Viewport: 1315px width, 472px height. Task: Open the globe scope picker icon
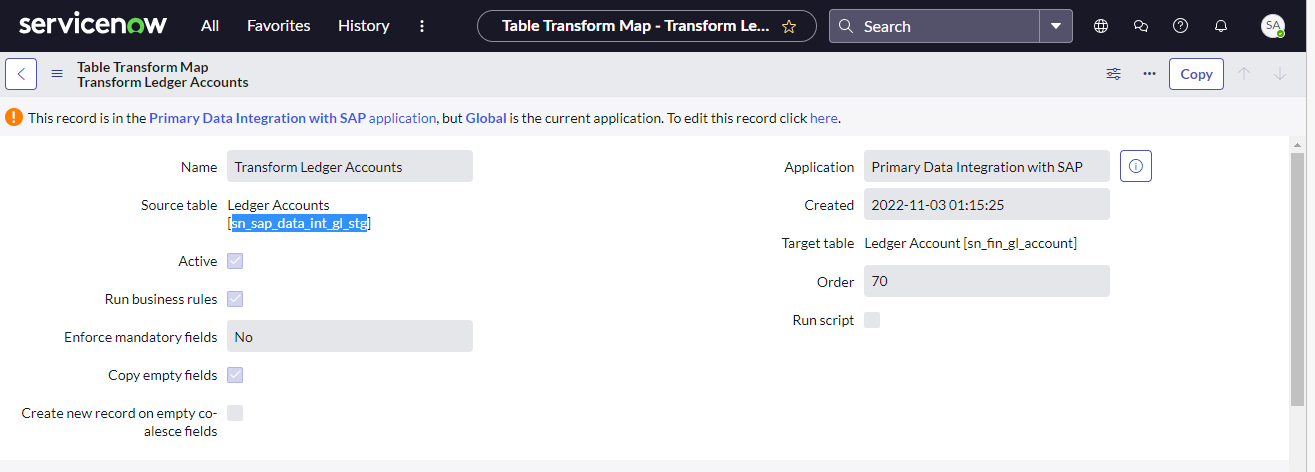[x=1101, y=26]
